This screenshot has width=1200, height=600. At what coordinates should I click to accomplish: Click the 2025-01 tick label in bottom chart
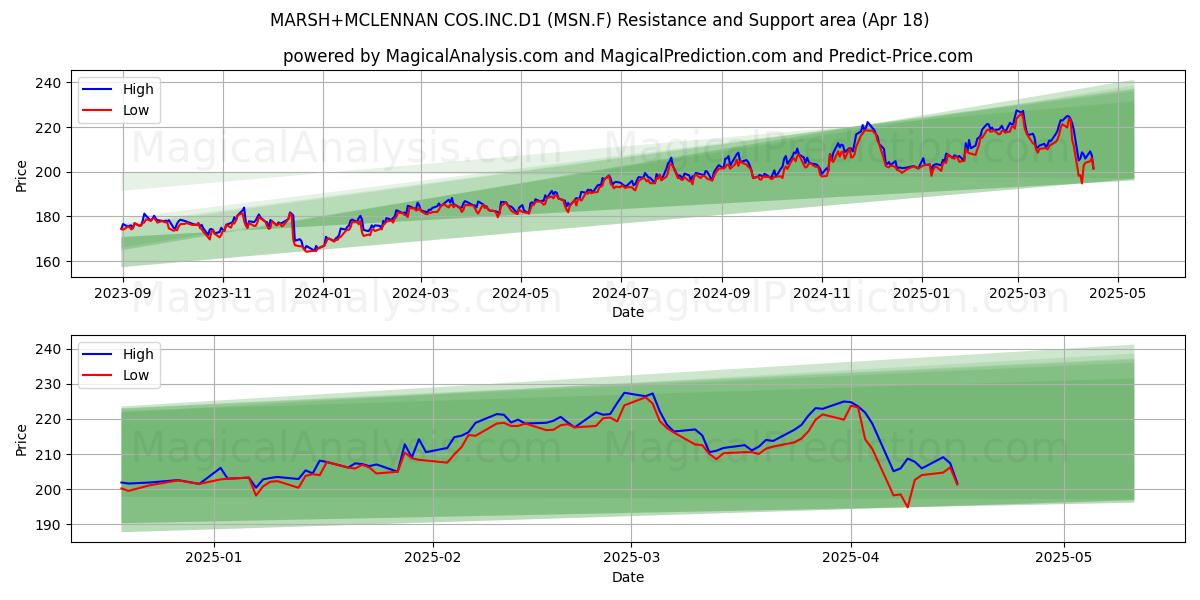pos(215,558)
